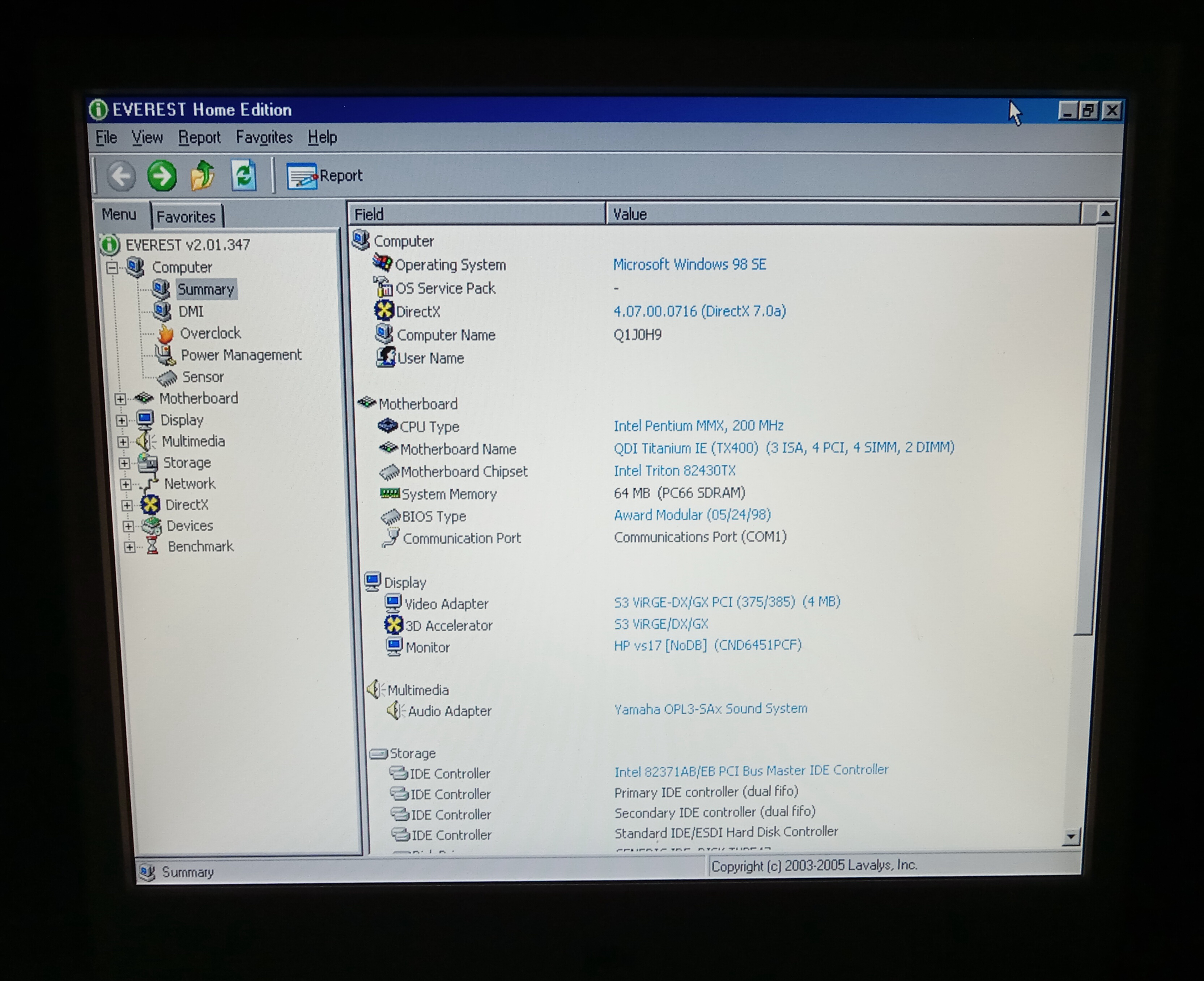Expand the Motherboard tree node
Image resolution: width=1204 pixels, height=981 pixels.
click(120, 399)
